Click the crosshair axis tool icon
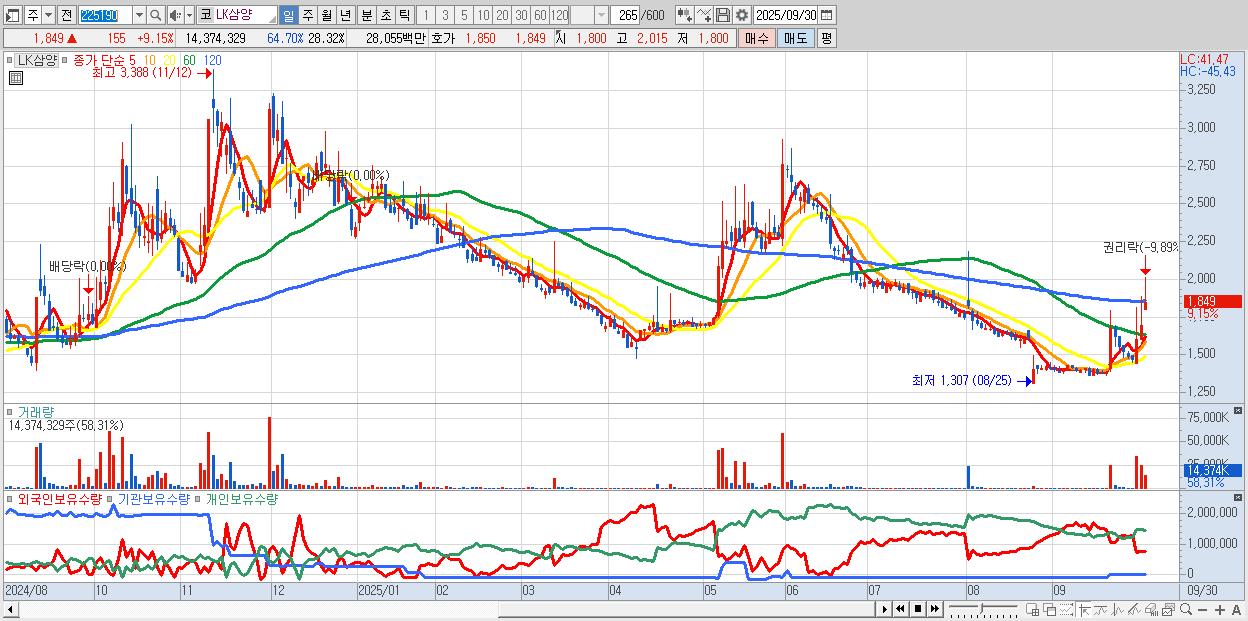Viewport: 1248px width, 621px height. tap(1084, 609)
